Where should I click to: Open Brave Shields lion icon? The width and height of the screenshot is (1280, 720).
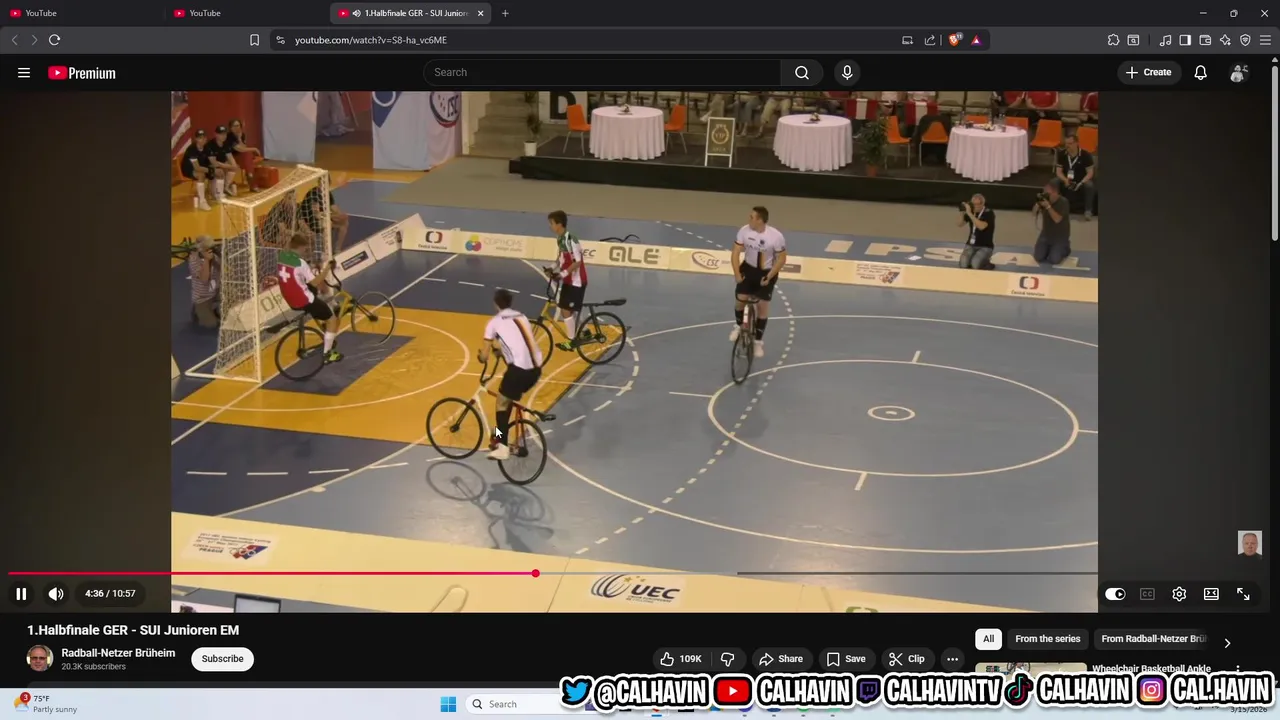(954, 40)
